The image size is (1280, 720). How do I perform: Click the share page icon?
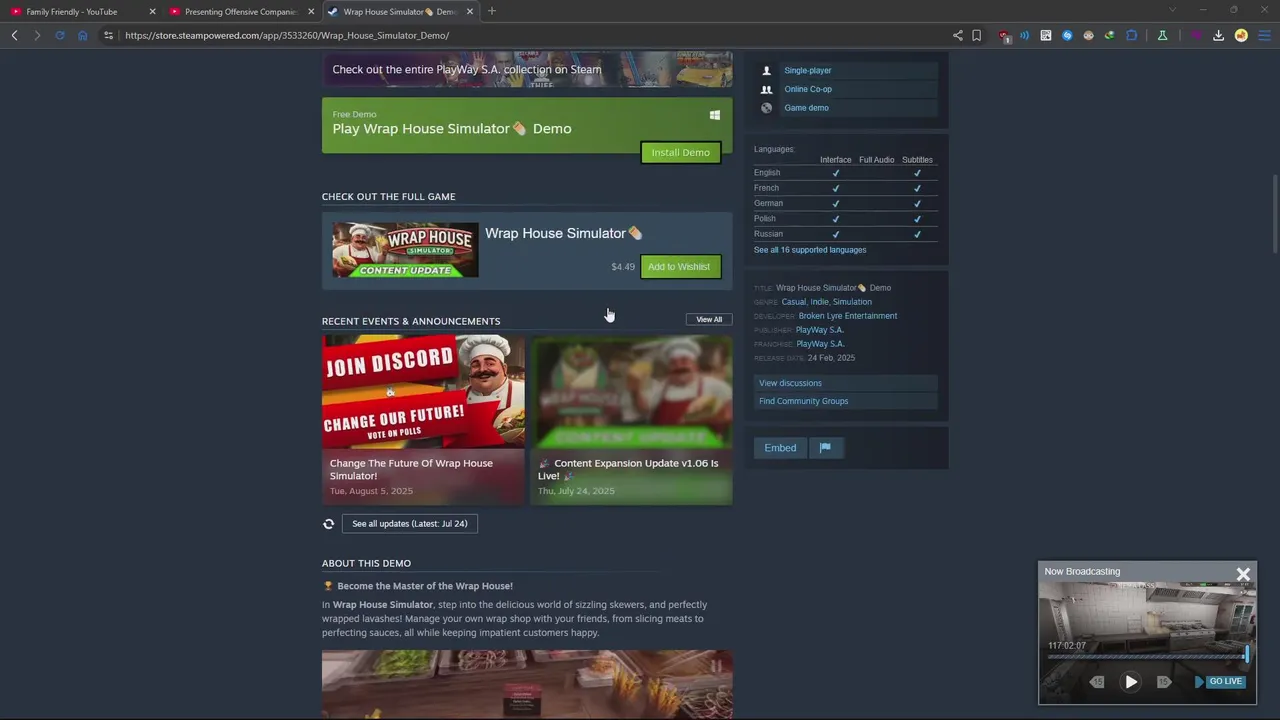[958, 35]
